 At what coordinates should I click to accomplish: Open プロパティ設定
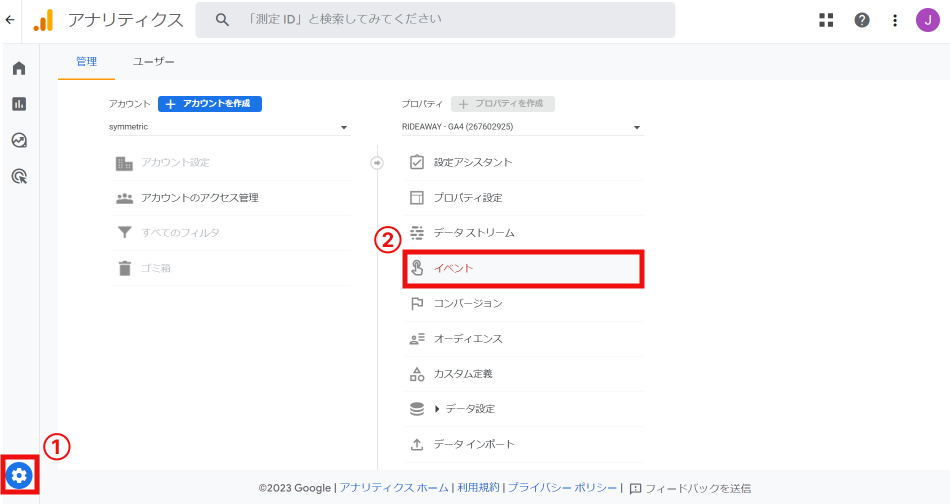523,197
